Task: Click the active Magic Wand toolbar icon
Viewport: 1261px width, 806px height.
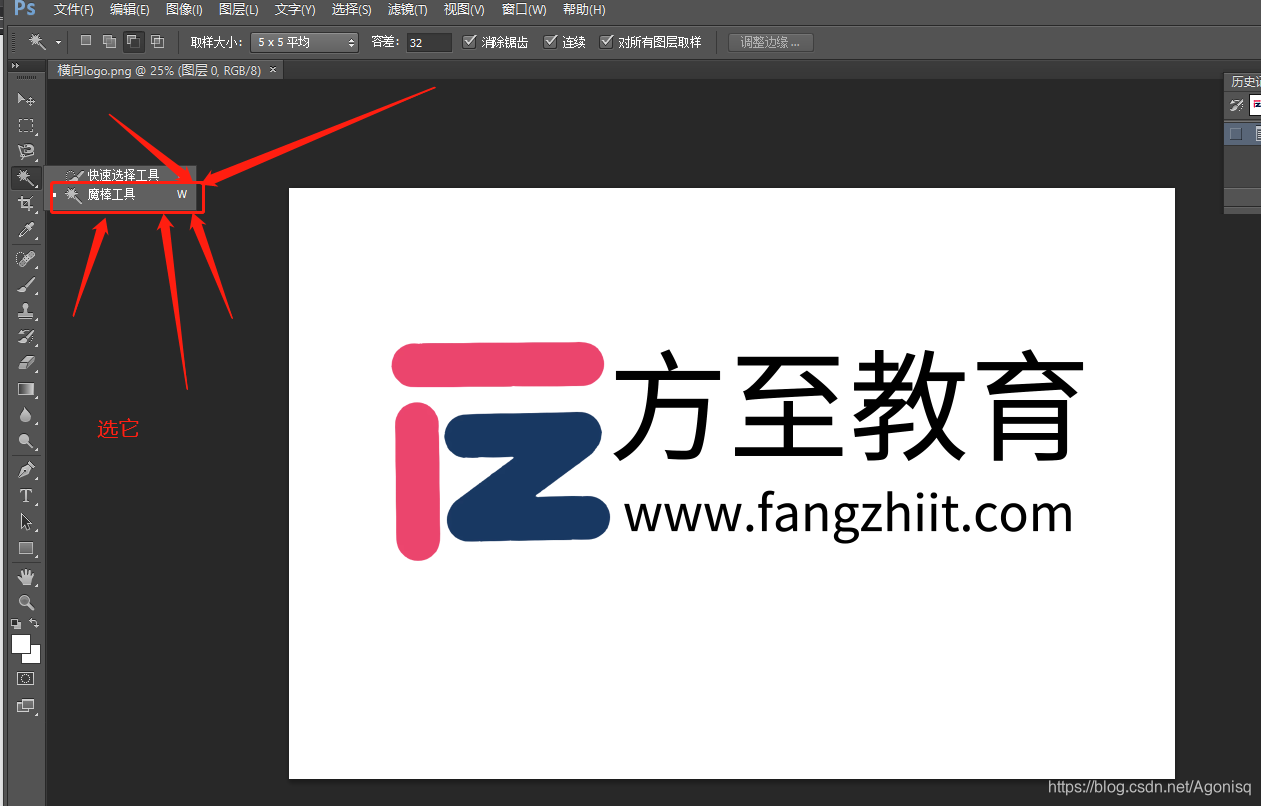Action: coord(26,178)
